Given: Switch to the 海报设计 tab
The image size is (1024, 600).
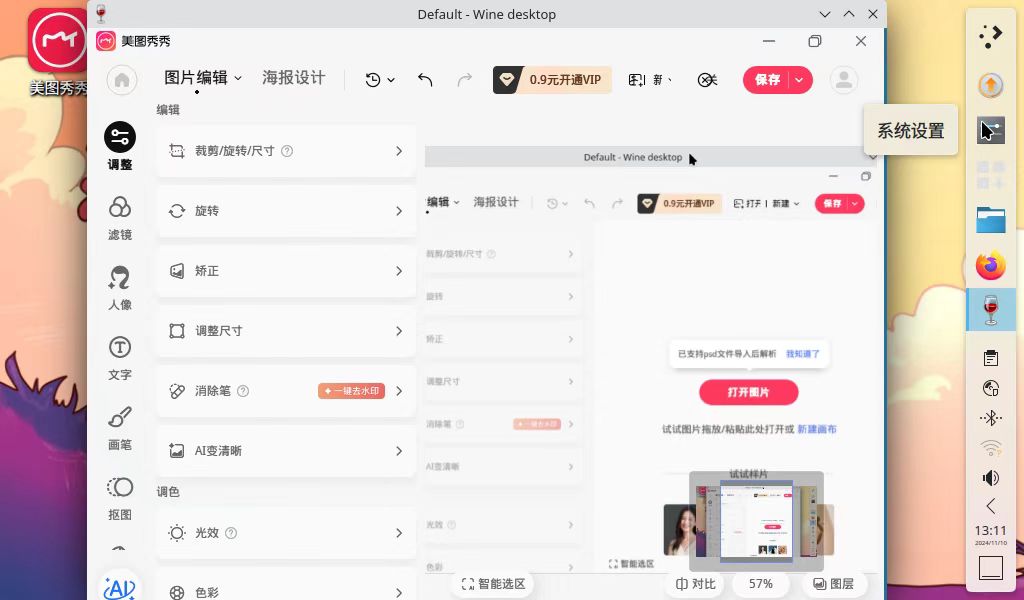Looking at the screenshot, I should (x=294, y=78).
